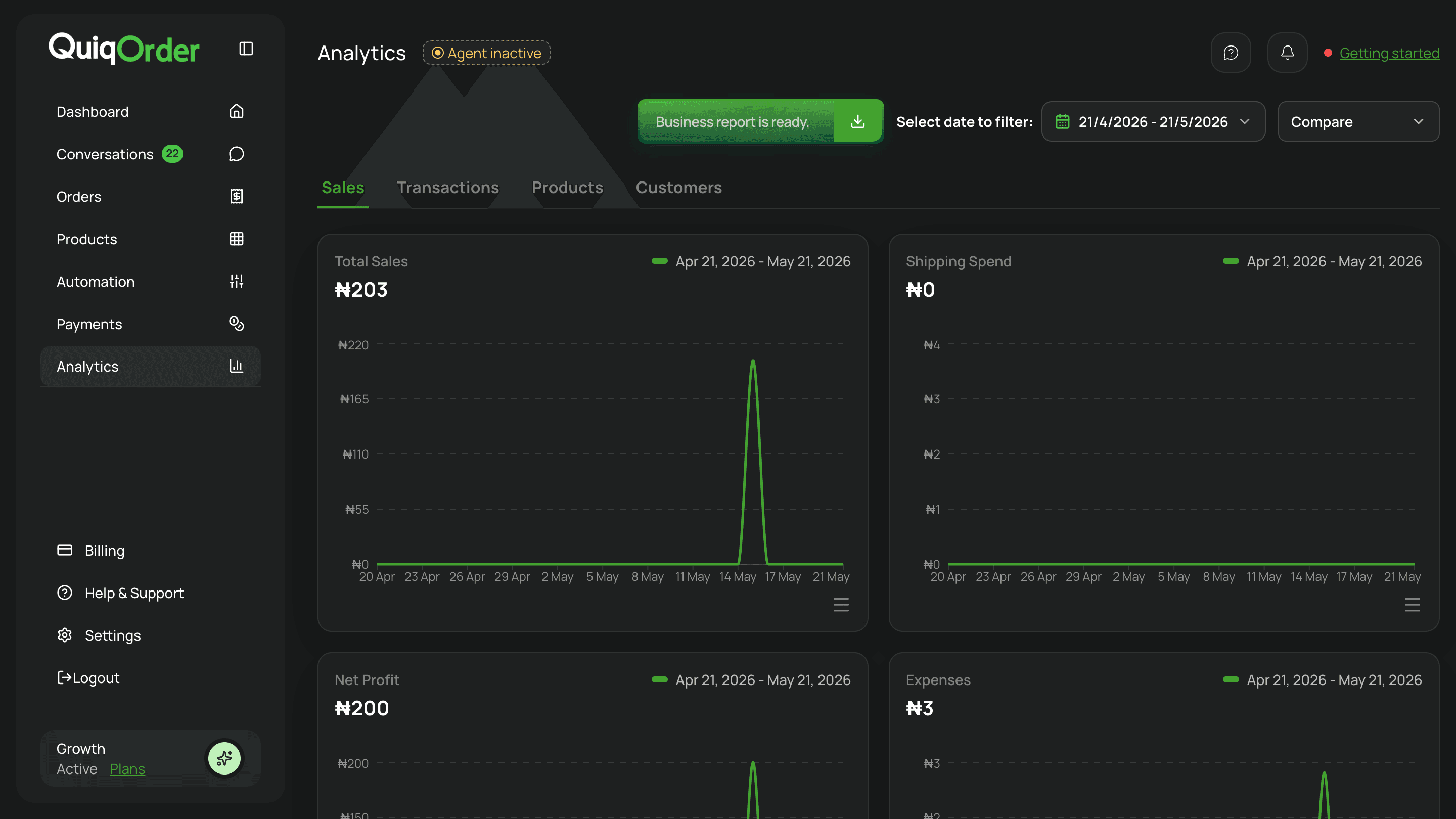
Task: Click the sparkle icon in Growth plan card
Action: 224,758
